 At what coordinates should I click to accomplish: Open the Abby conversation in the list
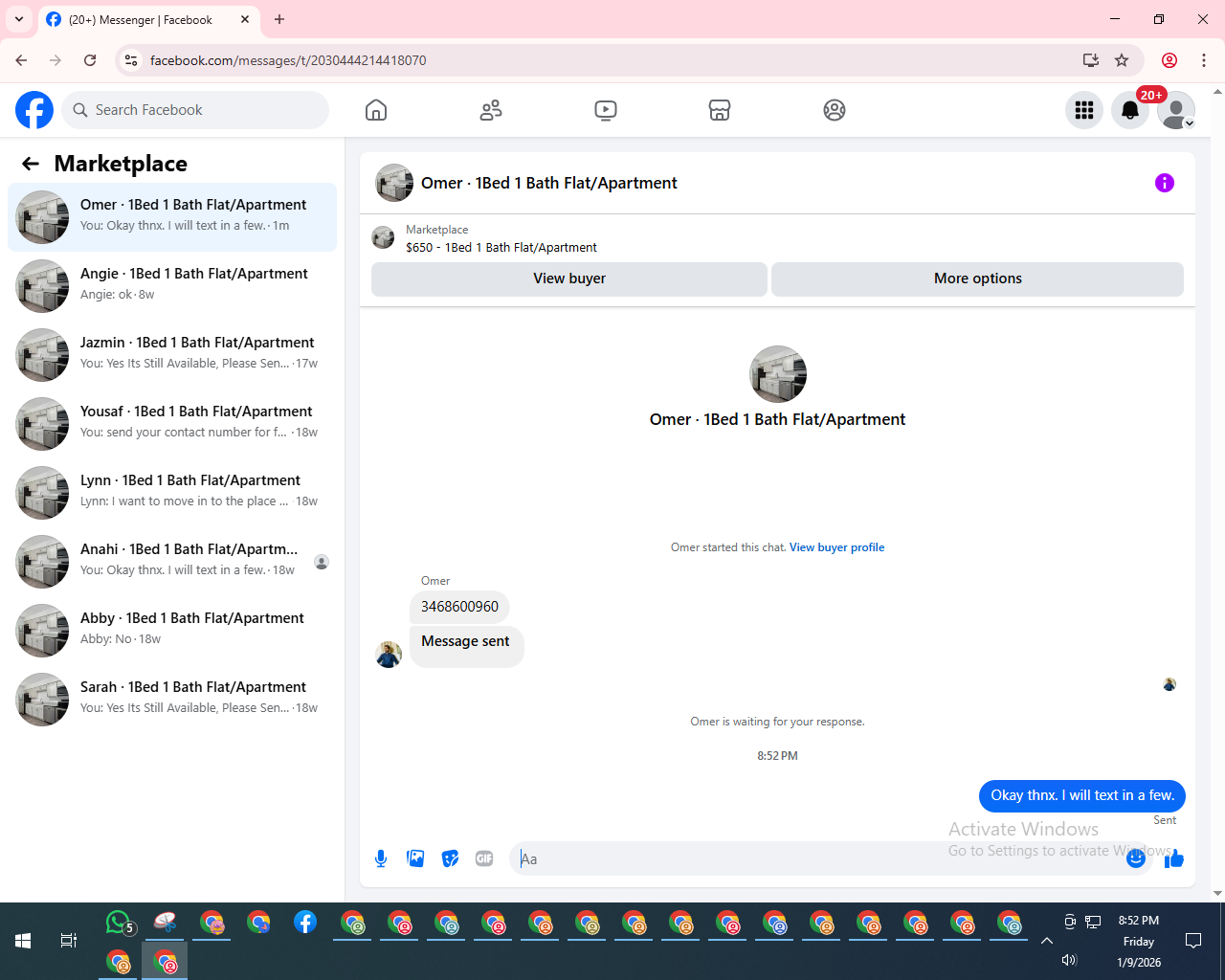point(172,631)
